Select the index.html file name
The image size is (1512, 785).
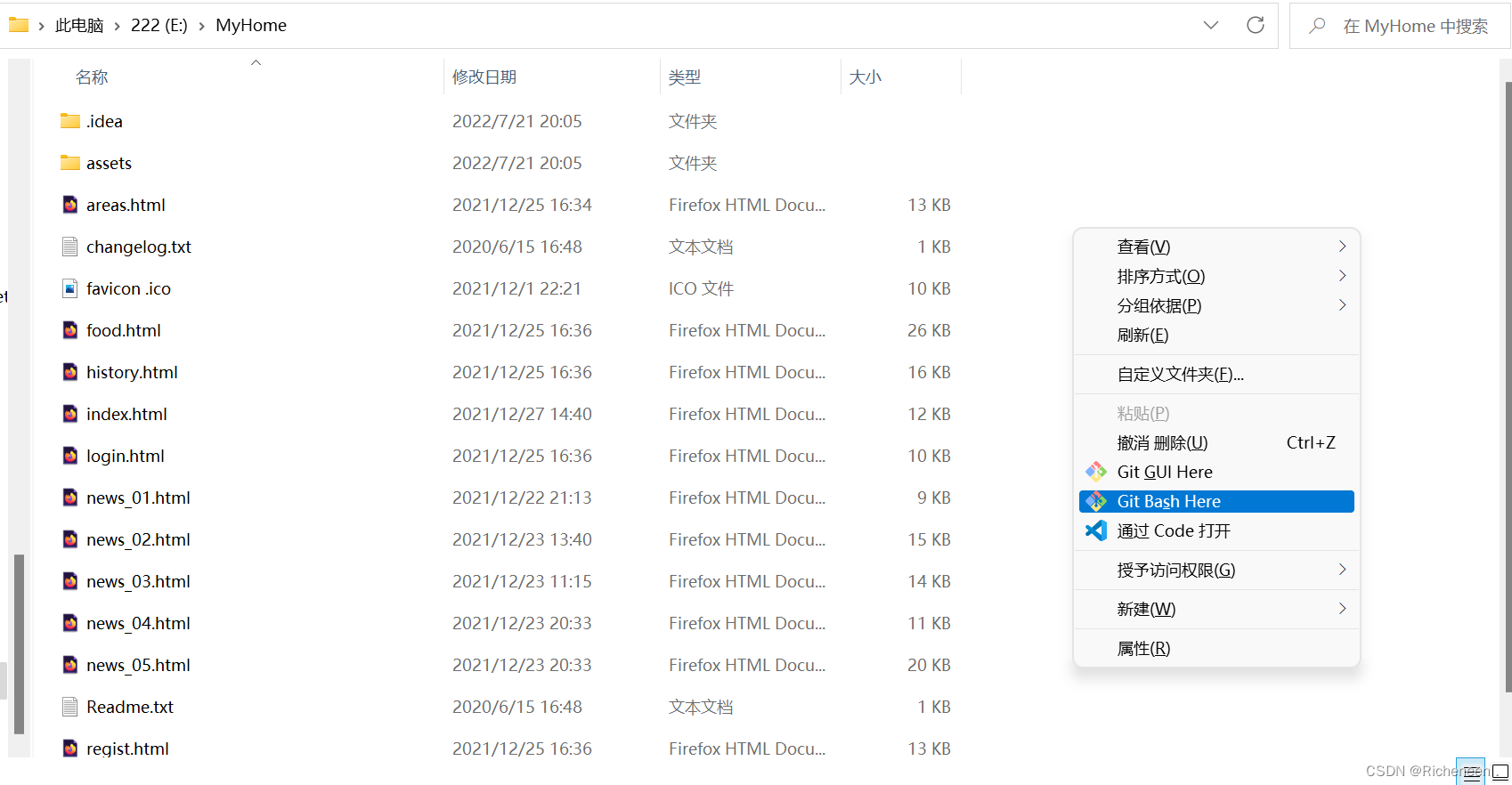[126, 414]
